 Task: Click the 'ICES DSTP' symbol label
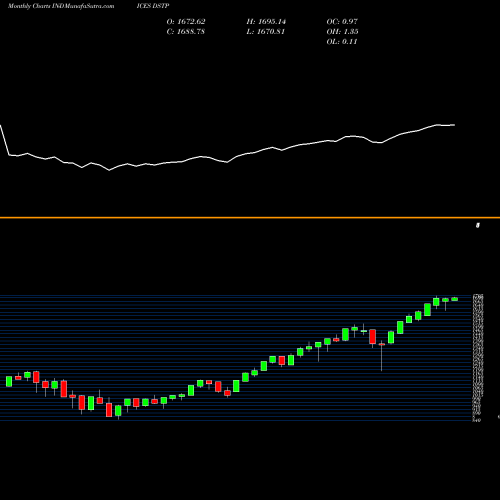pyautogui.click(x=153, y=6)
